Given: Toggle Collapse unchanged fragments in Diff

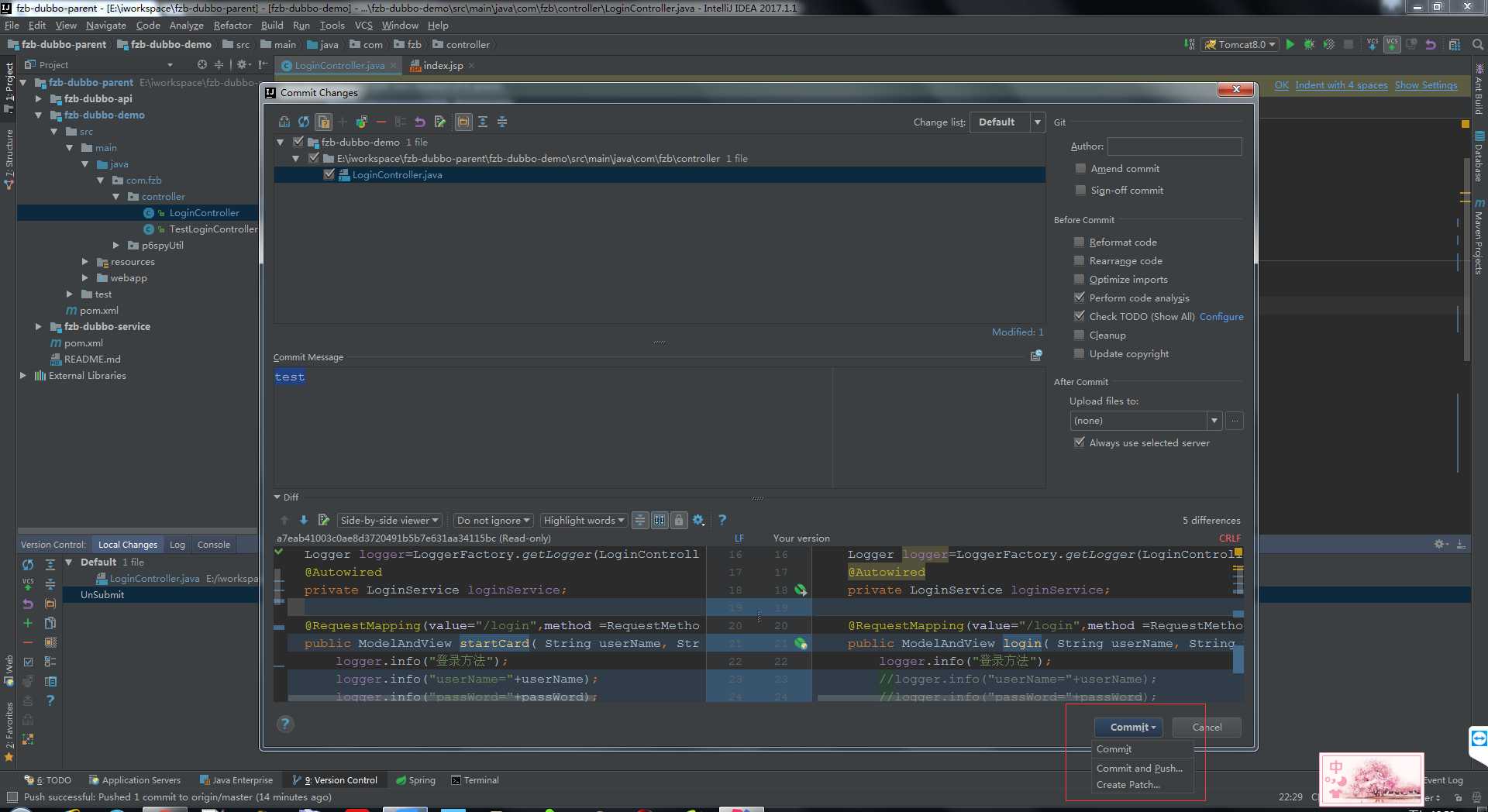Looking at the screenshot, I should [640, 520].
